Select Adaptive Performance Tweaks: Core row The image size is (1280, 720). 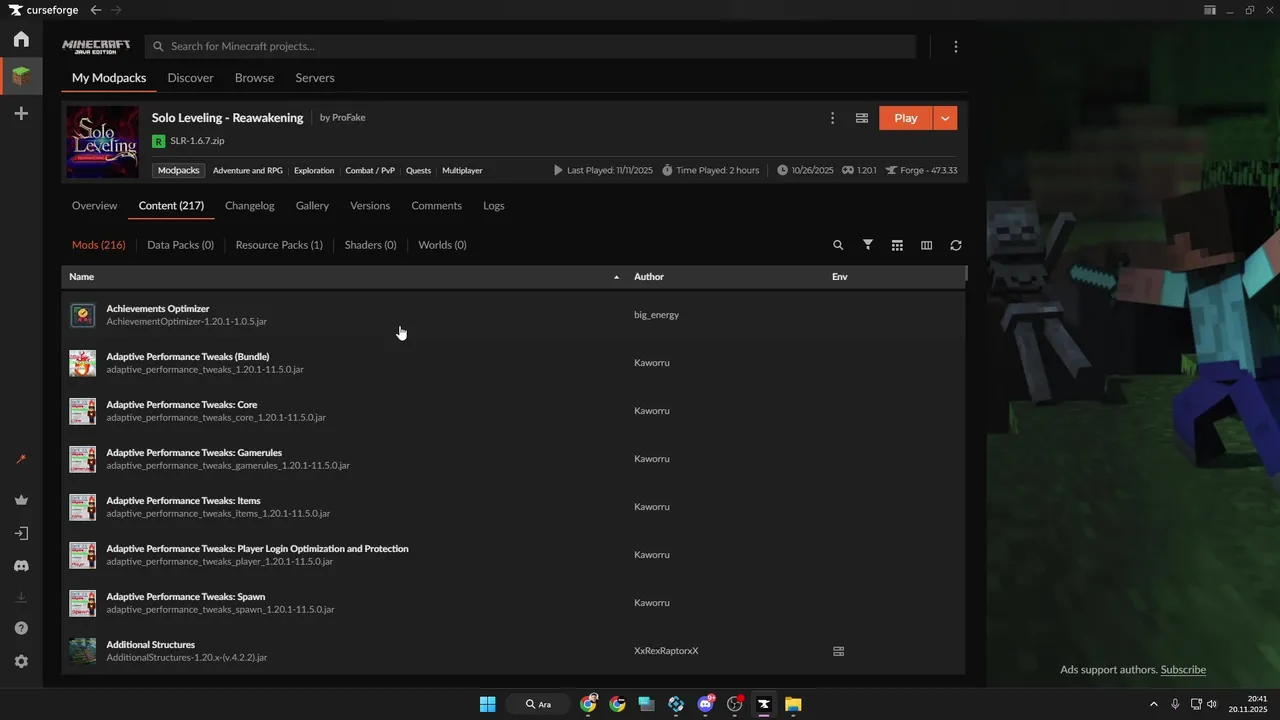(513, 411)
